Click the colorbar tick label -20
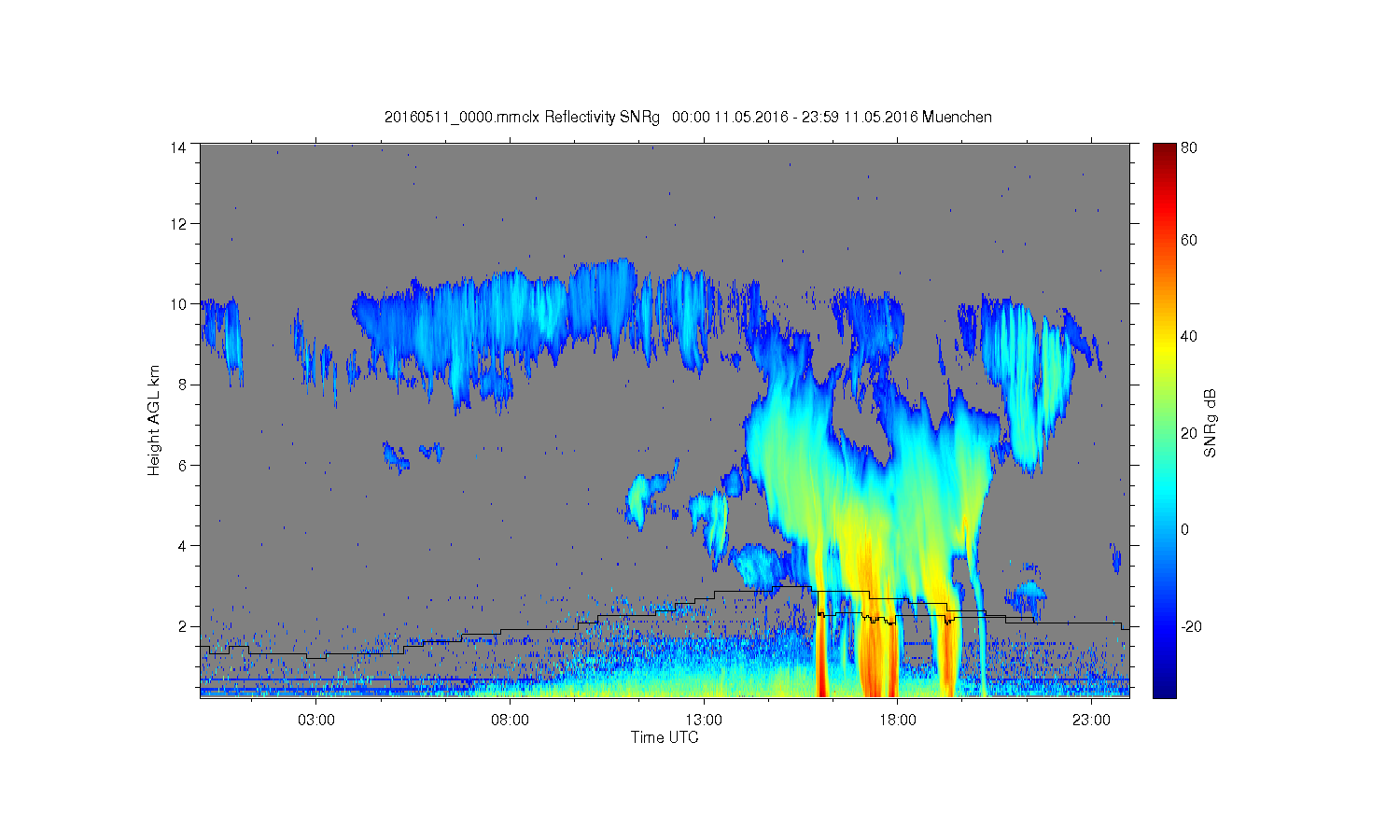The width and height of the screenshot is (1400, 840). click(x=1191, y=626)
